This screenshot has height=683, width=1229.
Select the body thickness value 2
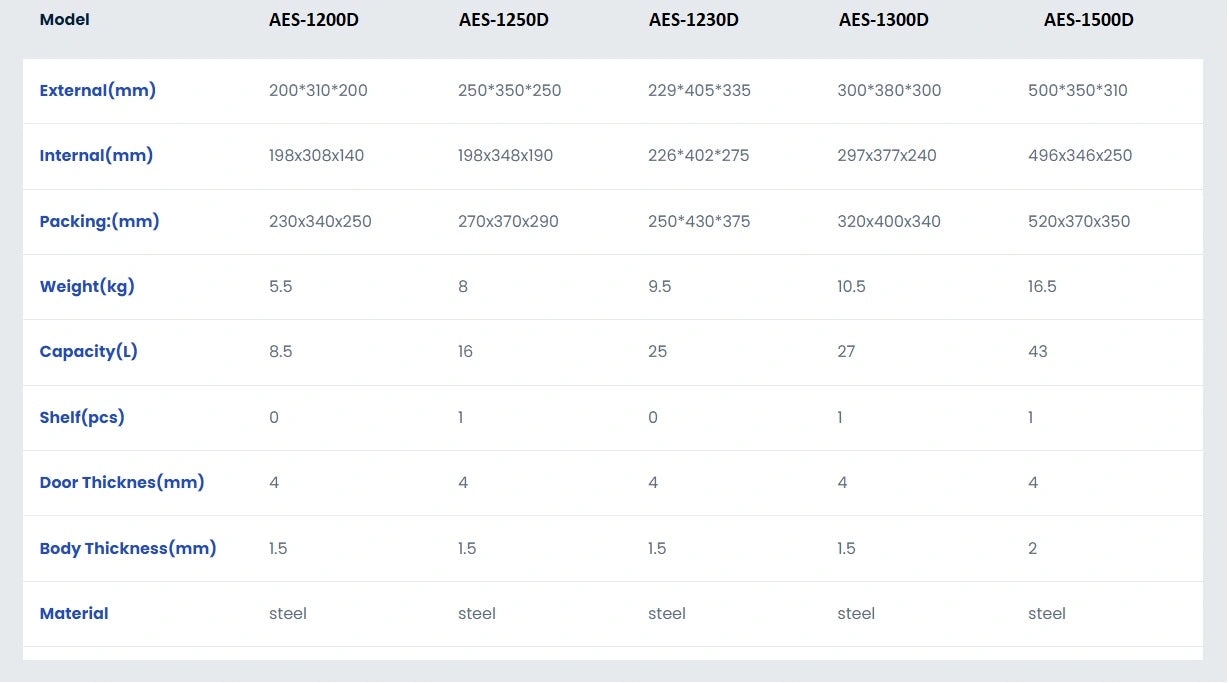tap(1033, 549)
